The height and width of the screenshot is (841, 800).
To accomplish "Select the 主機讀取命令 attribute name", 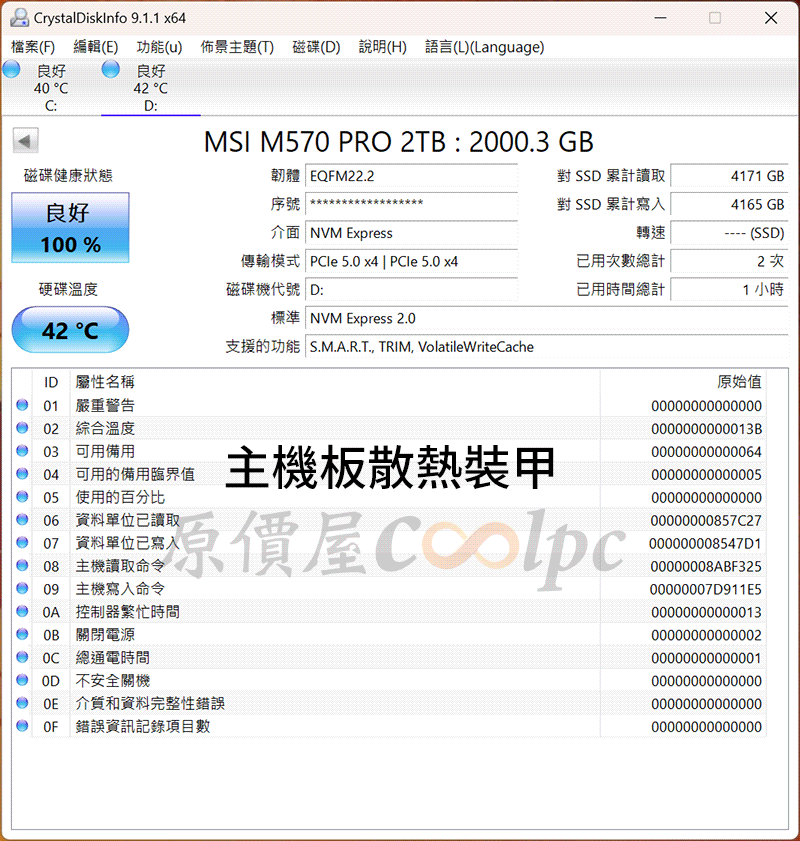I will [120, 566].
